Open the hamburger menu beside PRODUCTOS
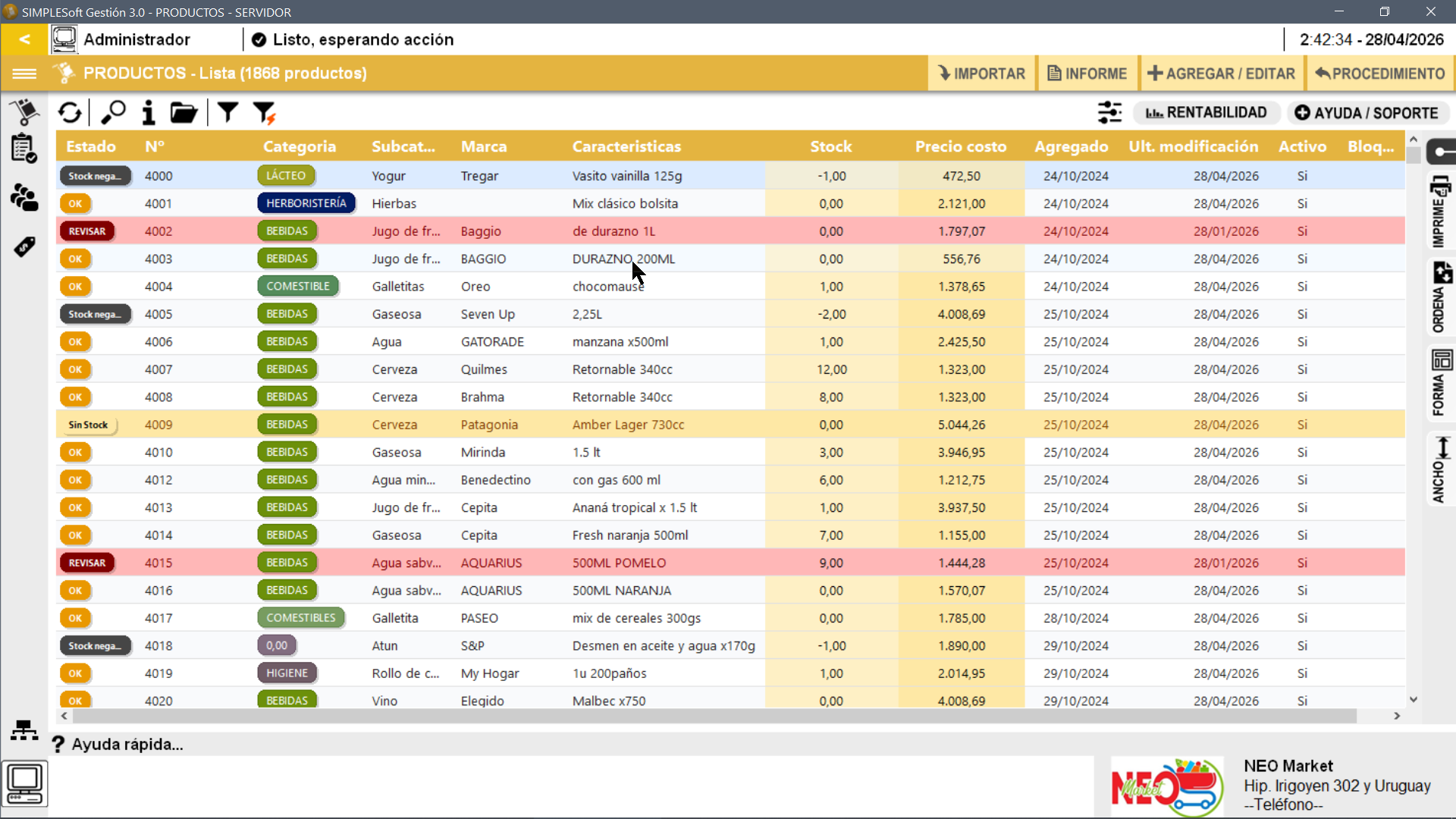Screen dimensions: 1456x819 coord(24,74)
